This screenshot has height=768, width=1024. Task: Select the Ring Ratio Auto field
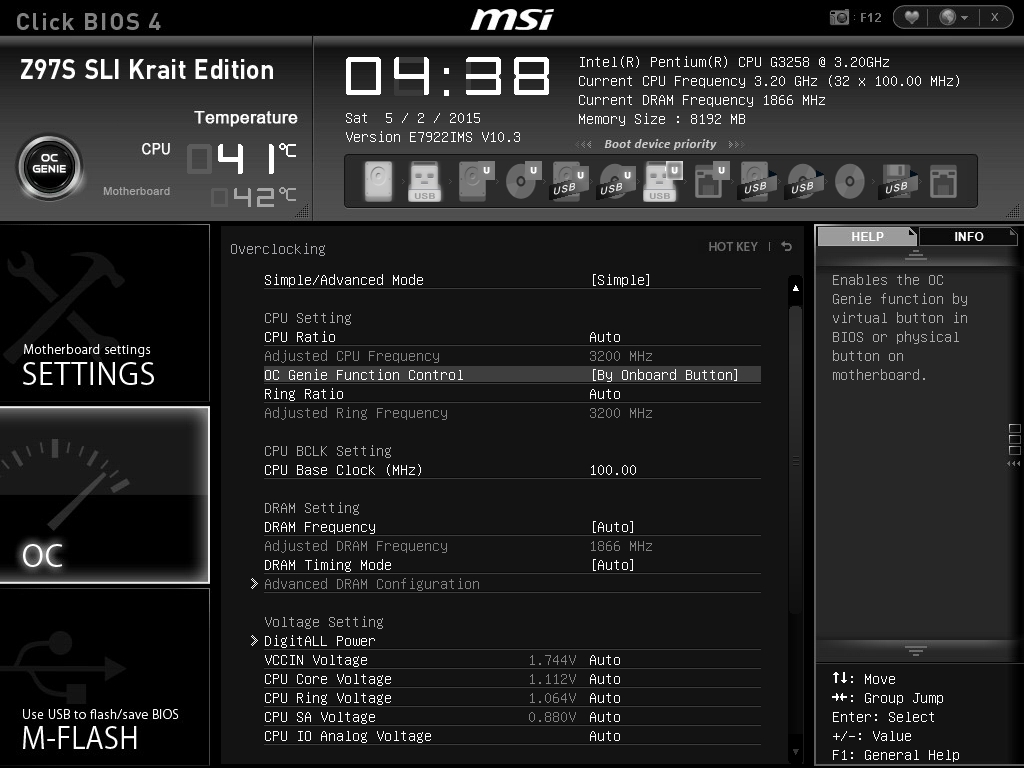(x=605, y=394)
